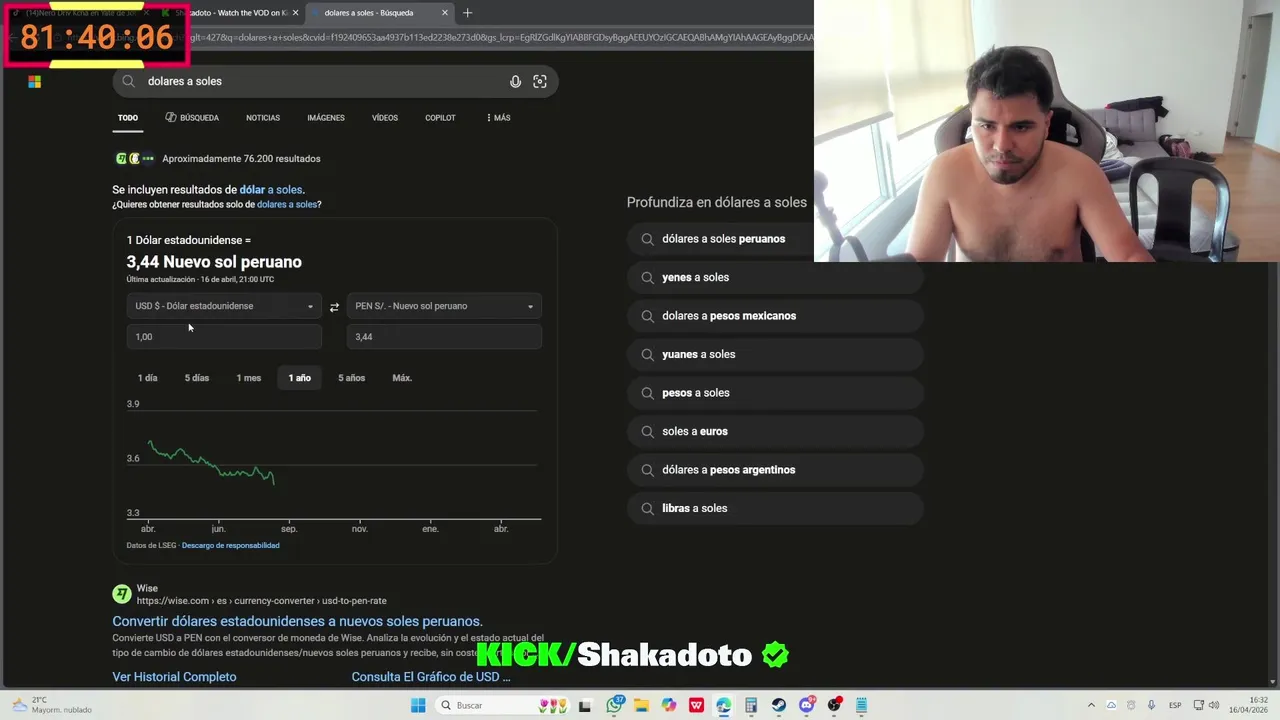Click the Microsoft logo on the Bing page
1280x720 pixels.
pyautogui.click(x=35, y=82)
